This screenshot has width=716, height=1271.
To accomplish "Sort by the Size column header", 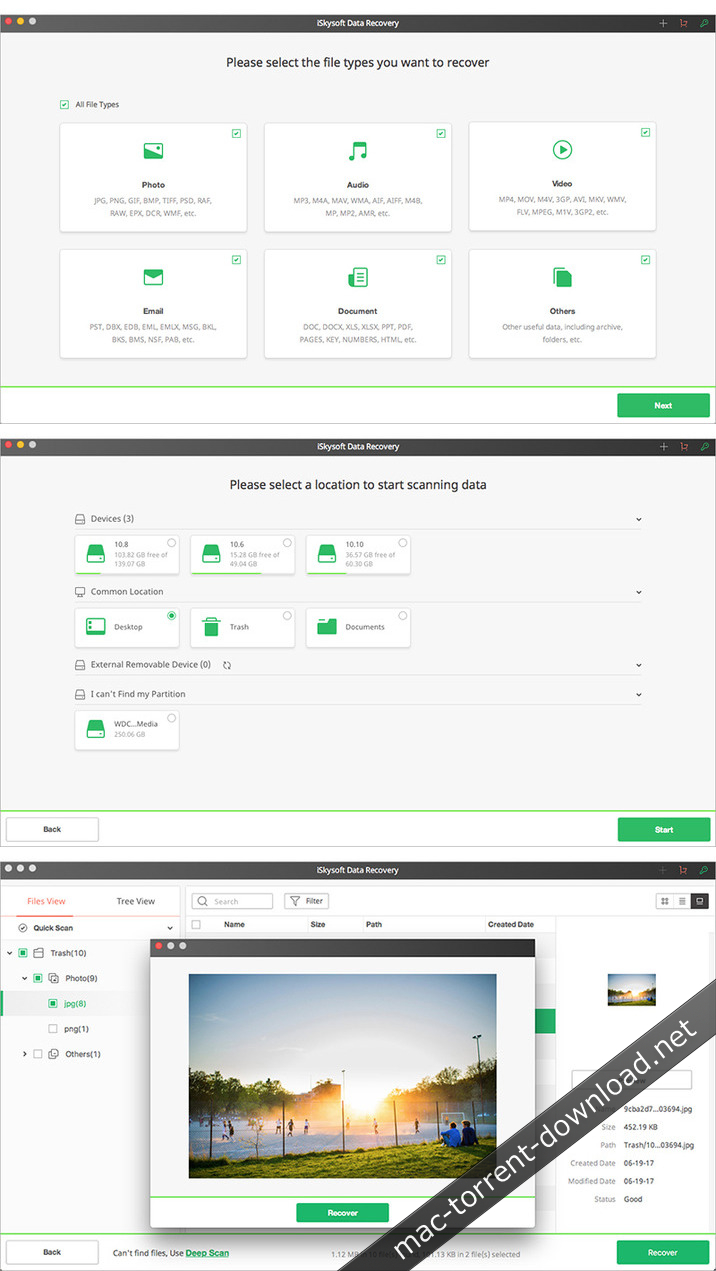I will coord(318,925).
